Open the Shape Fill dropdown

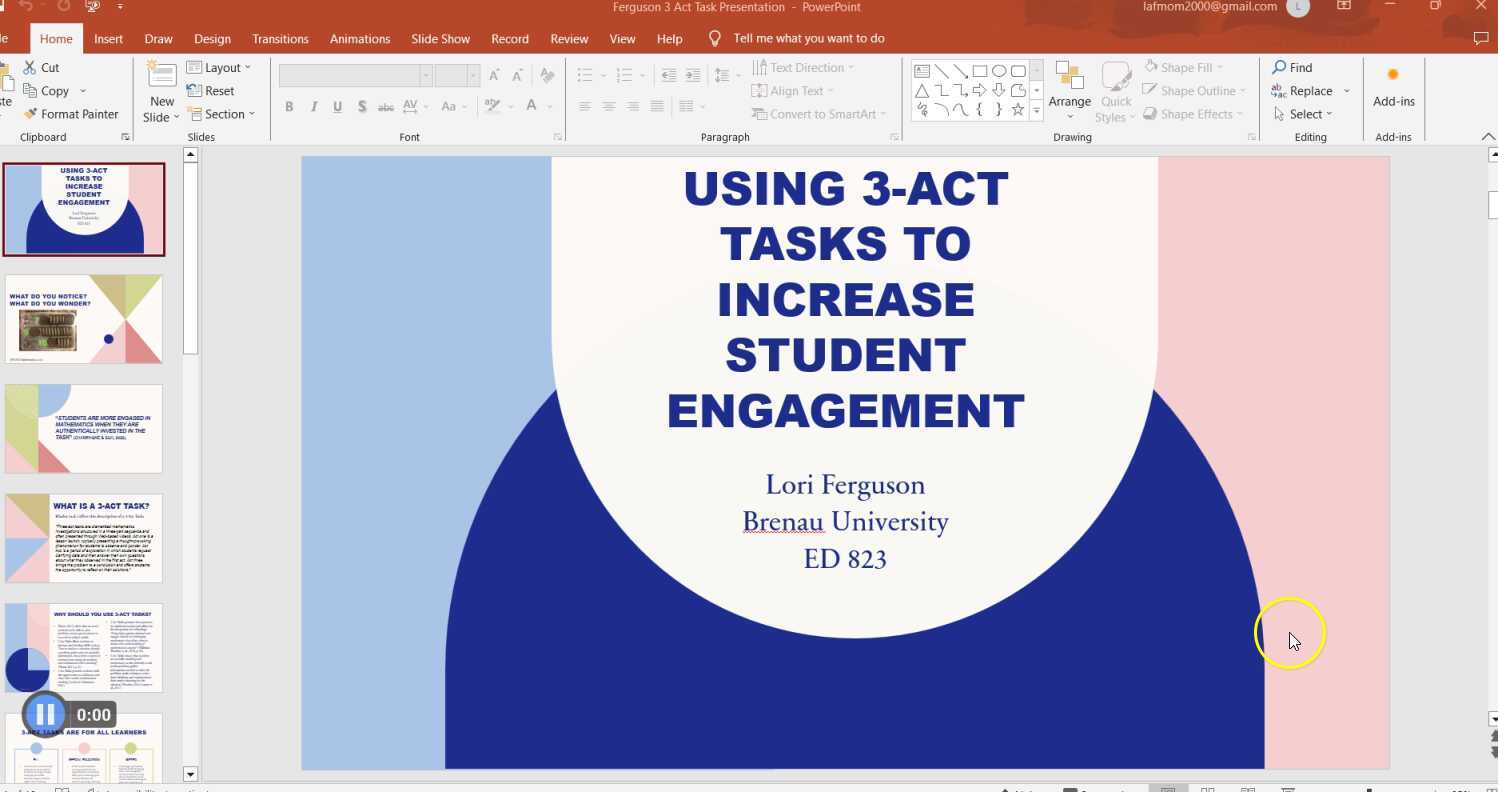tap(1186, 67)
